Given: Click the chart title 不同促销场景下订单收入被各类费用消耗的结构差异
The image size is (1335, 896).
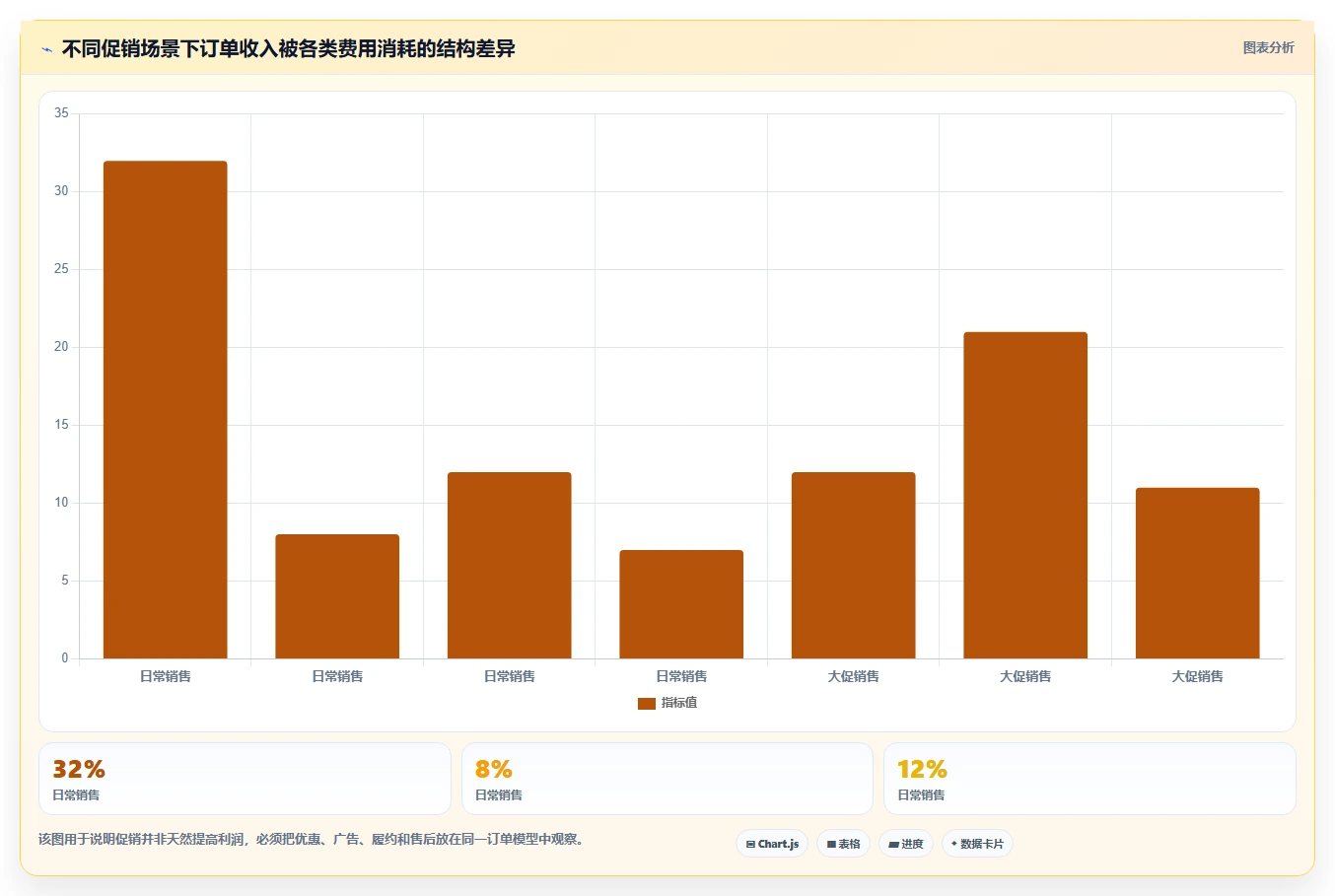Looking at the screenshot, I should tap(288, 48).
